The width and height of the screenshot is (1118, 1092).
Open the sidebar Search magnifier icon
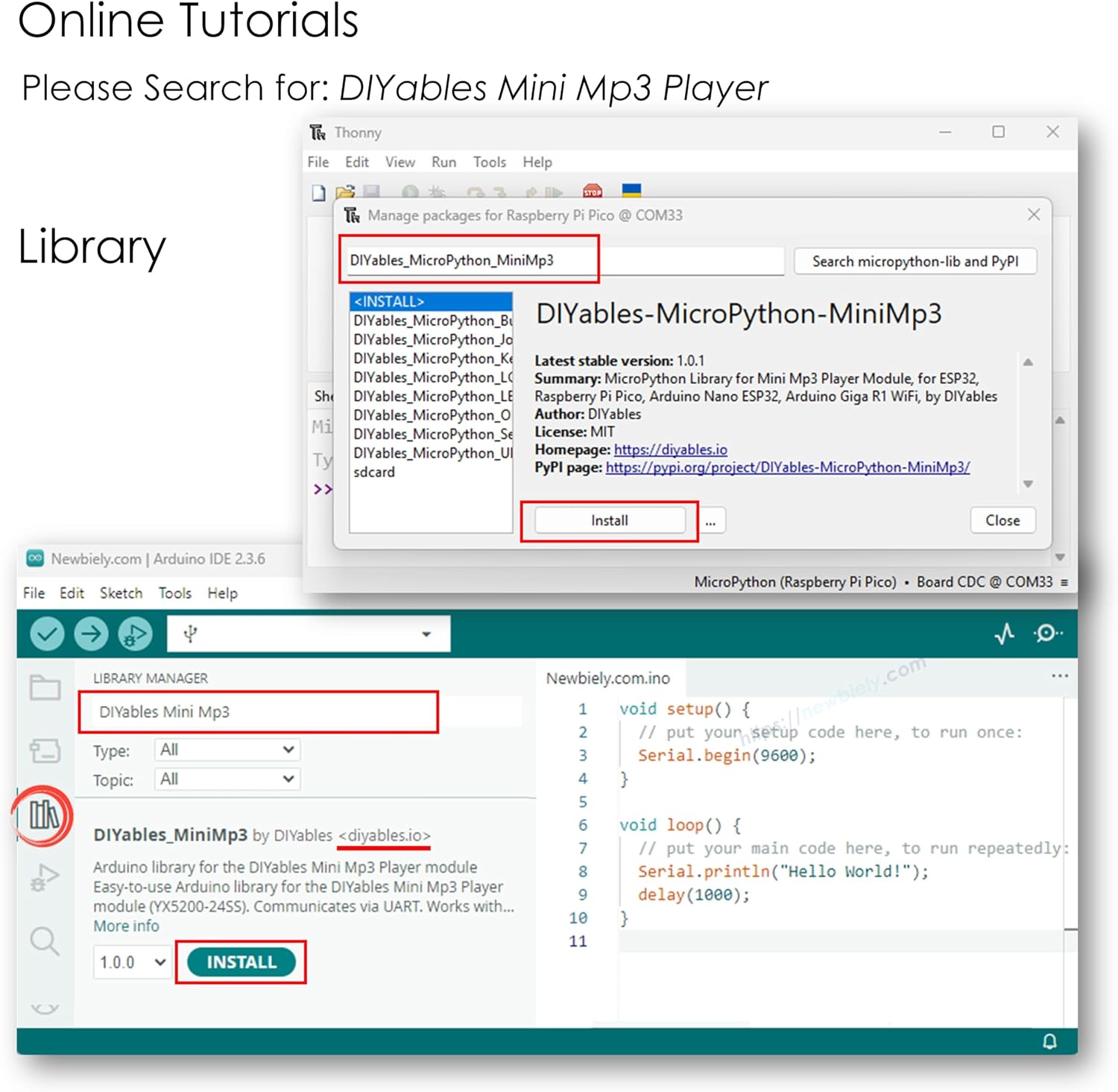click(45, 941)
